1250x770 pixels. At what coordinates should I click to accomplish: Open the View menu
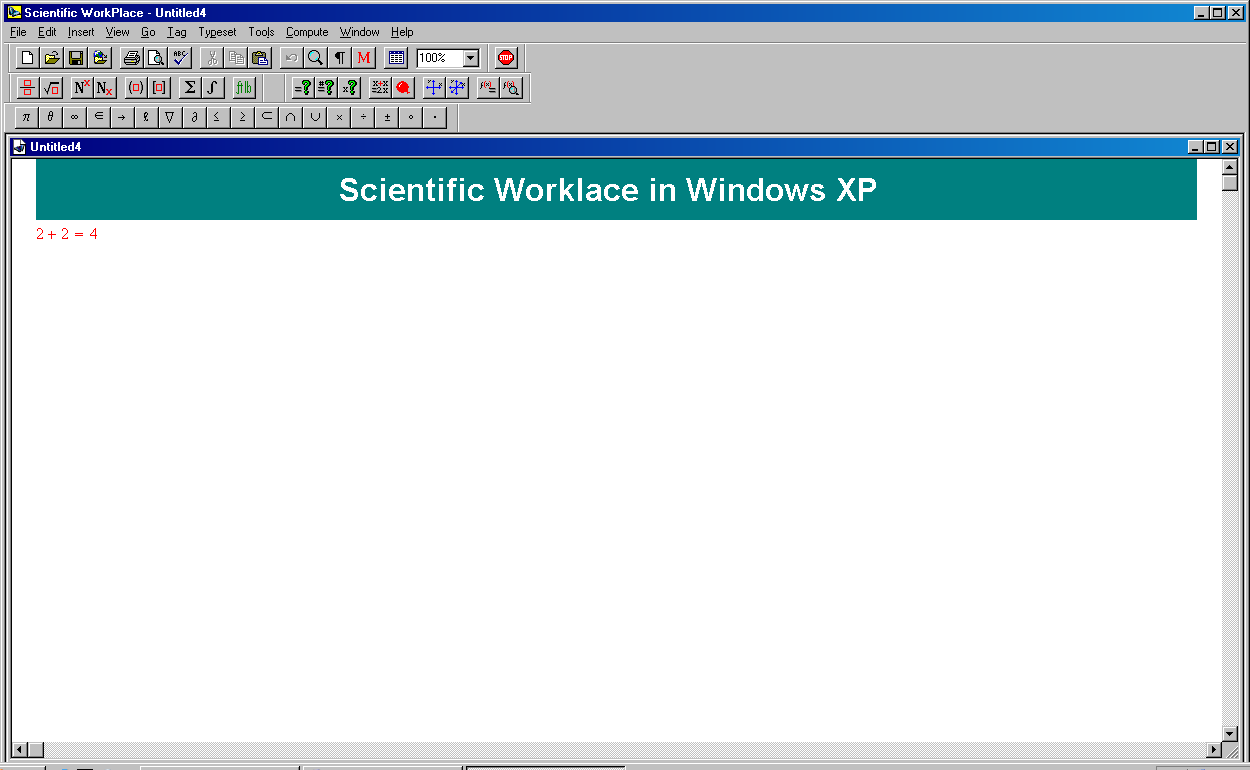click(118, 32)
